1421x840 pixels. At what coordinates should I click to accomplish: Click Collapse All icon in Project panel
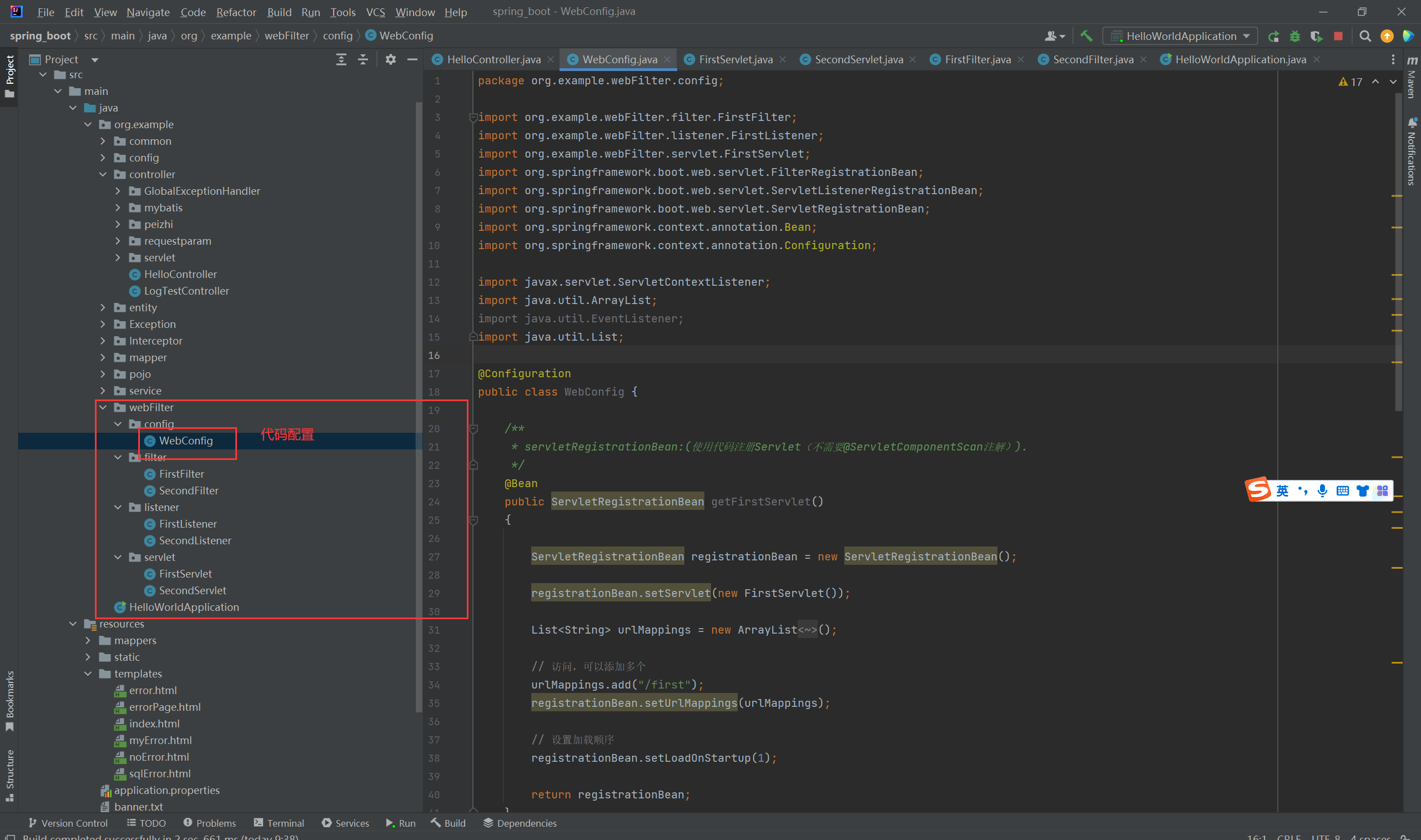point(363,59)
